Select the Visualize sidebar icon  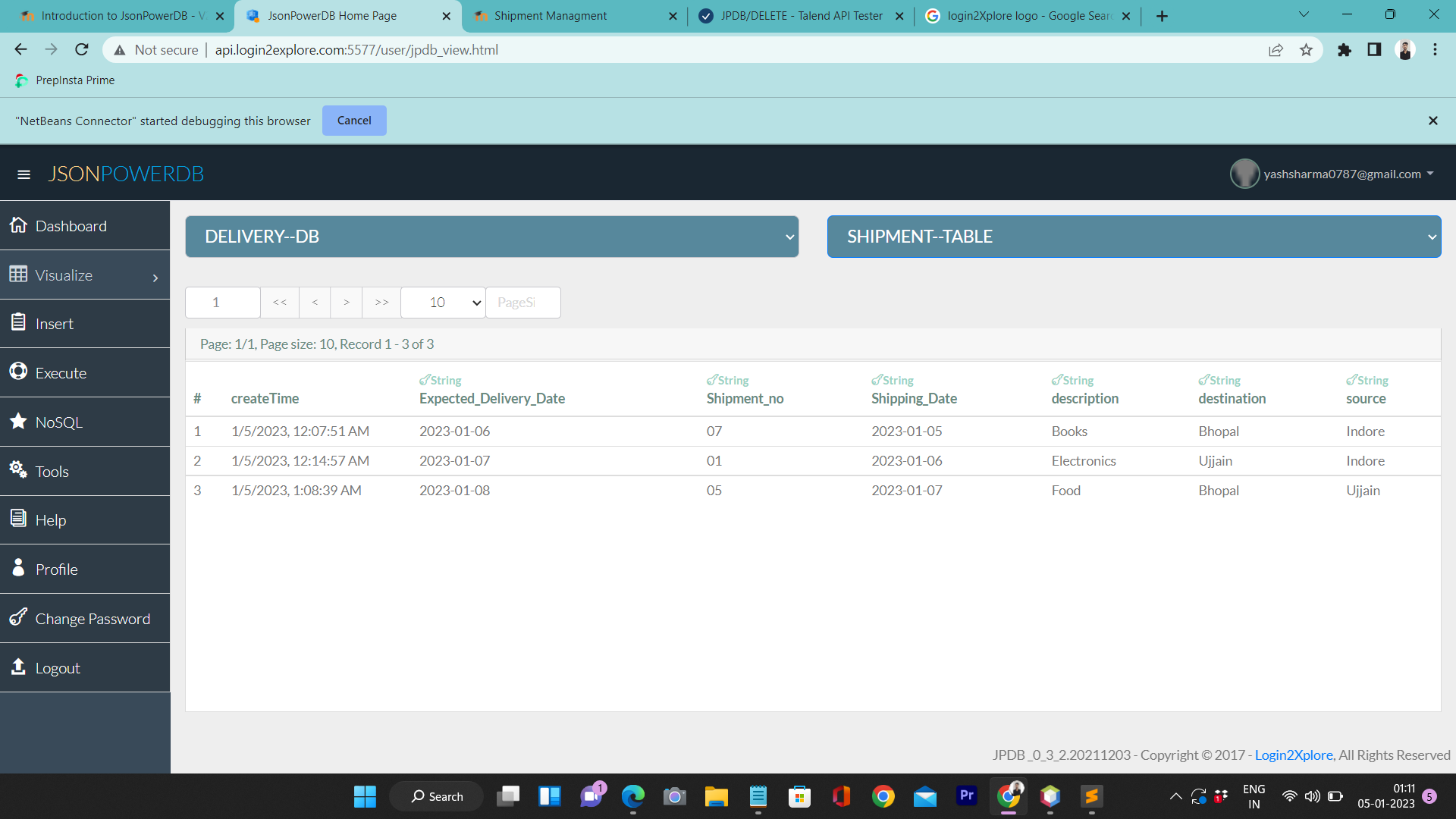point(20,274)
